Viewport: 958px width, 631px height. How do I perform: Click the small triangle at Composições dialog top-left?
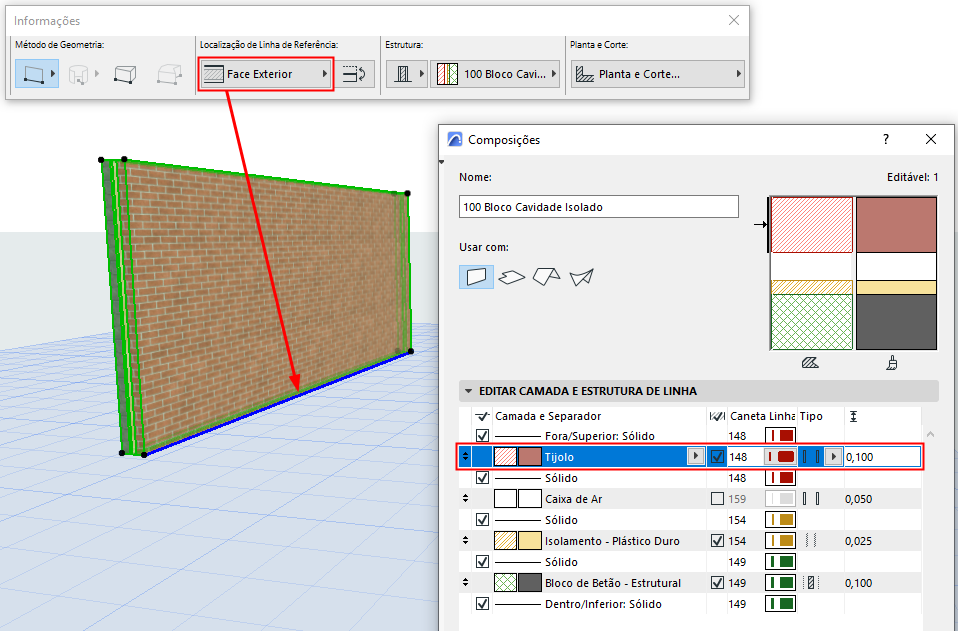442,162
